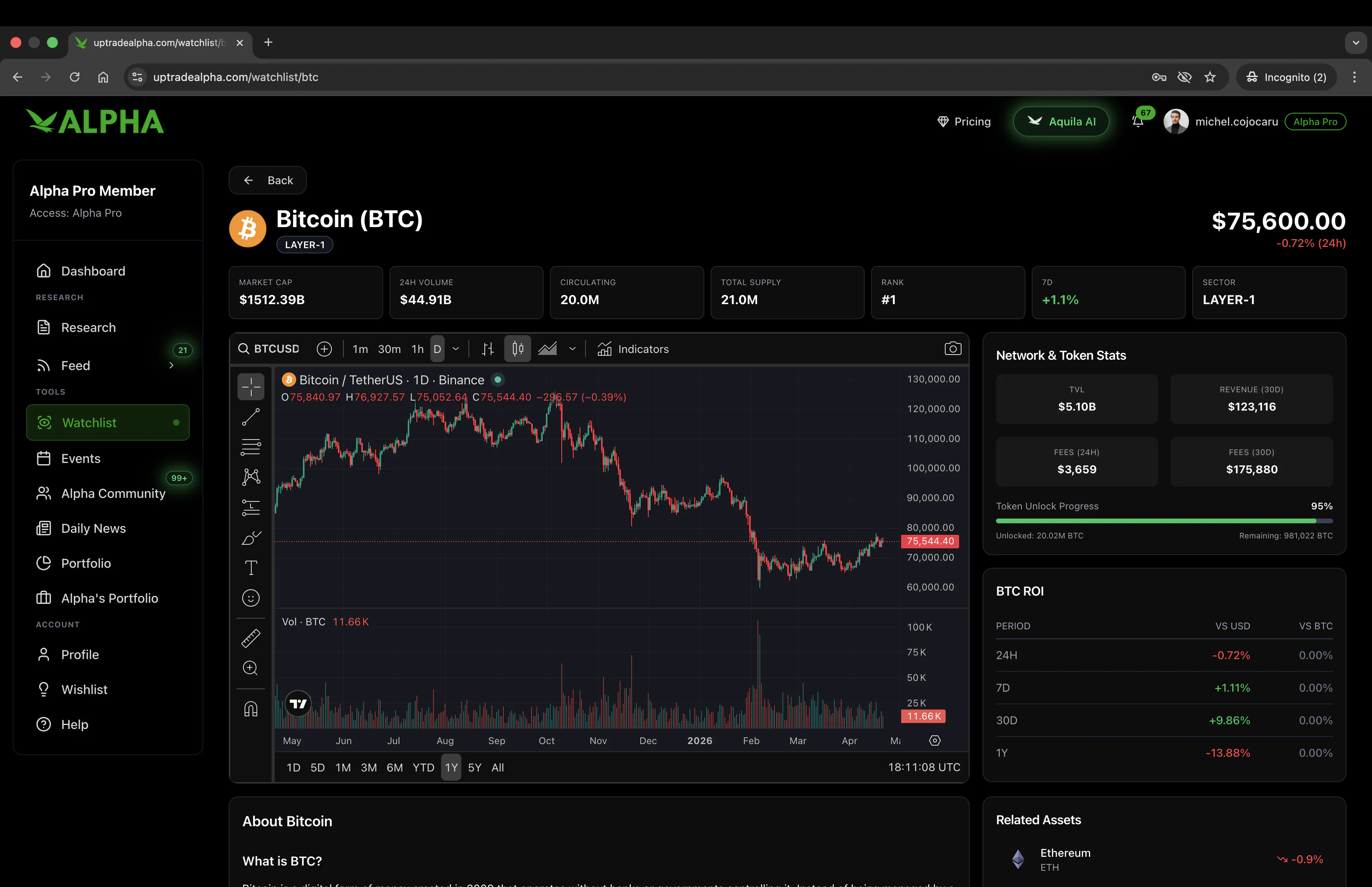Go to browser home page
Screen dimensions: 1372x887
[x=103, y=77]
